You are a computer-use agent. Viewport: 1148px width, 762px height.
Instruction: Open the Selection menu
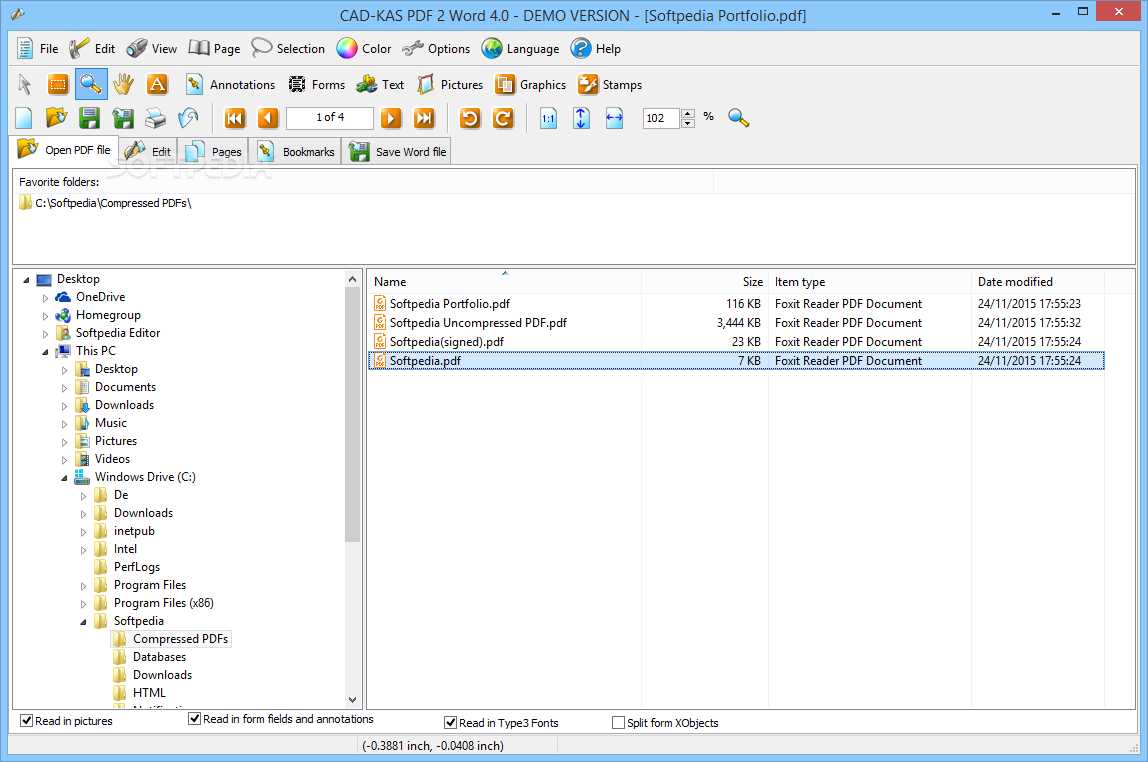(288, 49)
